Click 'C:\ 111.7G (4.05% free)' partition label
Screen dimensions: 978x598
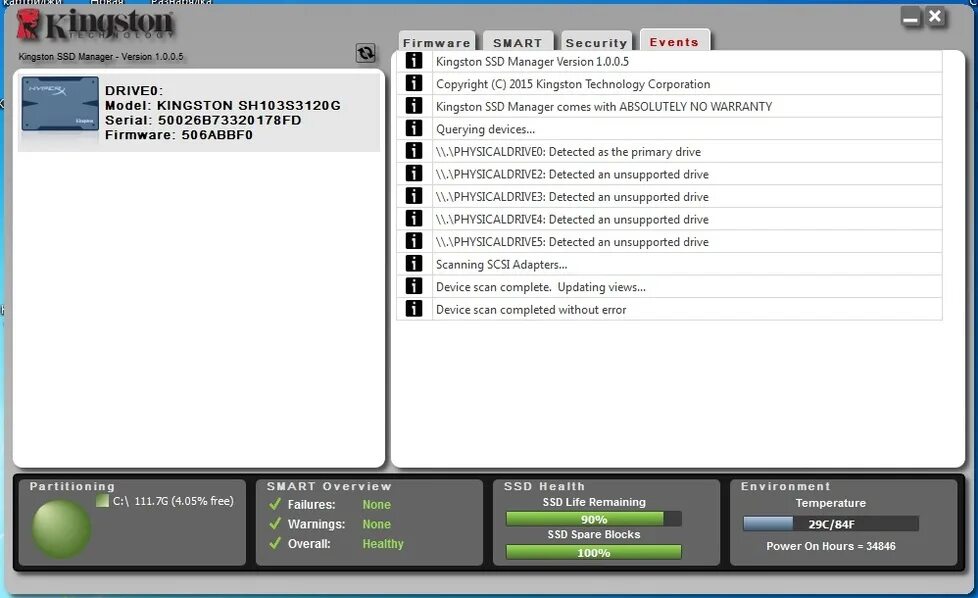(x=173, y=501)
